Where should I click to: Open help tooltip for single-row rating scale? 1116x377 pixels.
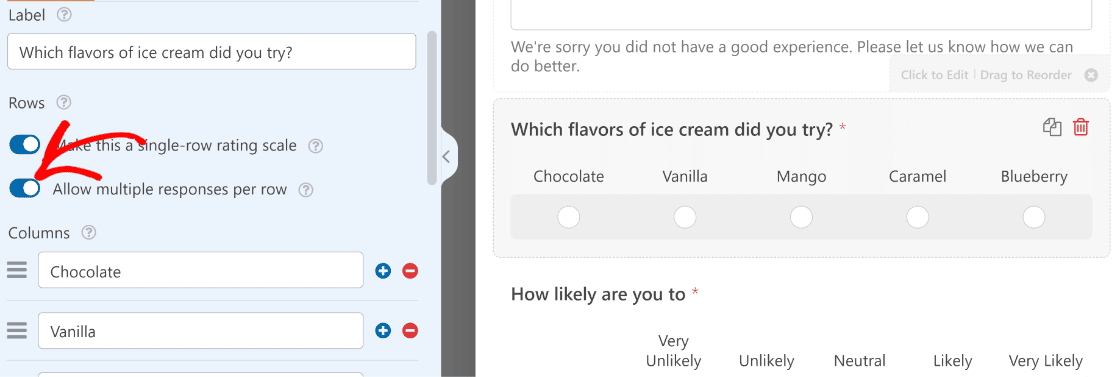[316, 146]
